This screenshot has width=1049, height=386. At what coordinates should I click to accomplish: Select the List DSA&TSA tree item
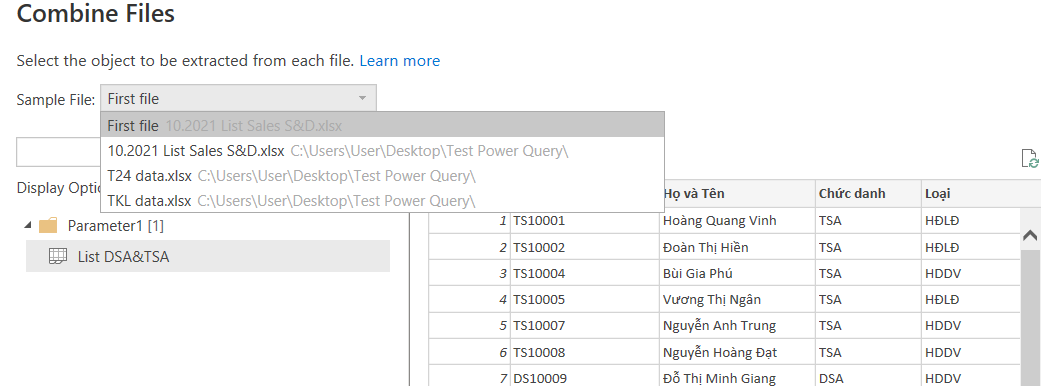[x=207, y=256]
